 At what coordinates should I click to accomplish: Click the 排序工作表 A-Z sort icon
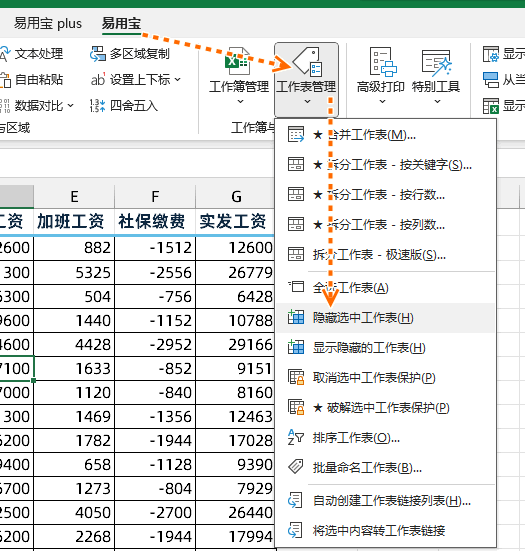296,437
